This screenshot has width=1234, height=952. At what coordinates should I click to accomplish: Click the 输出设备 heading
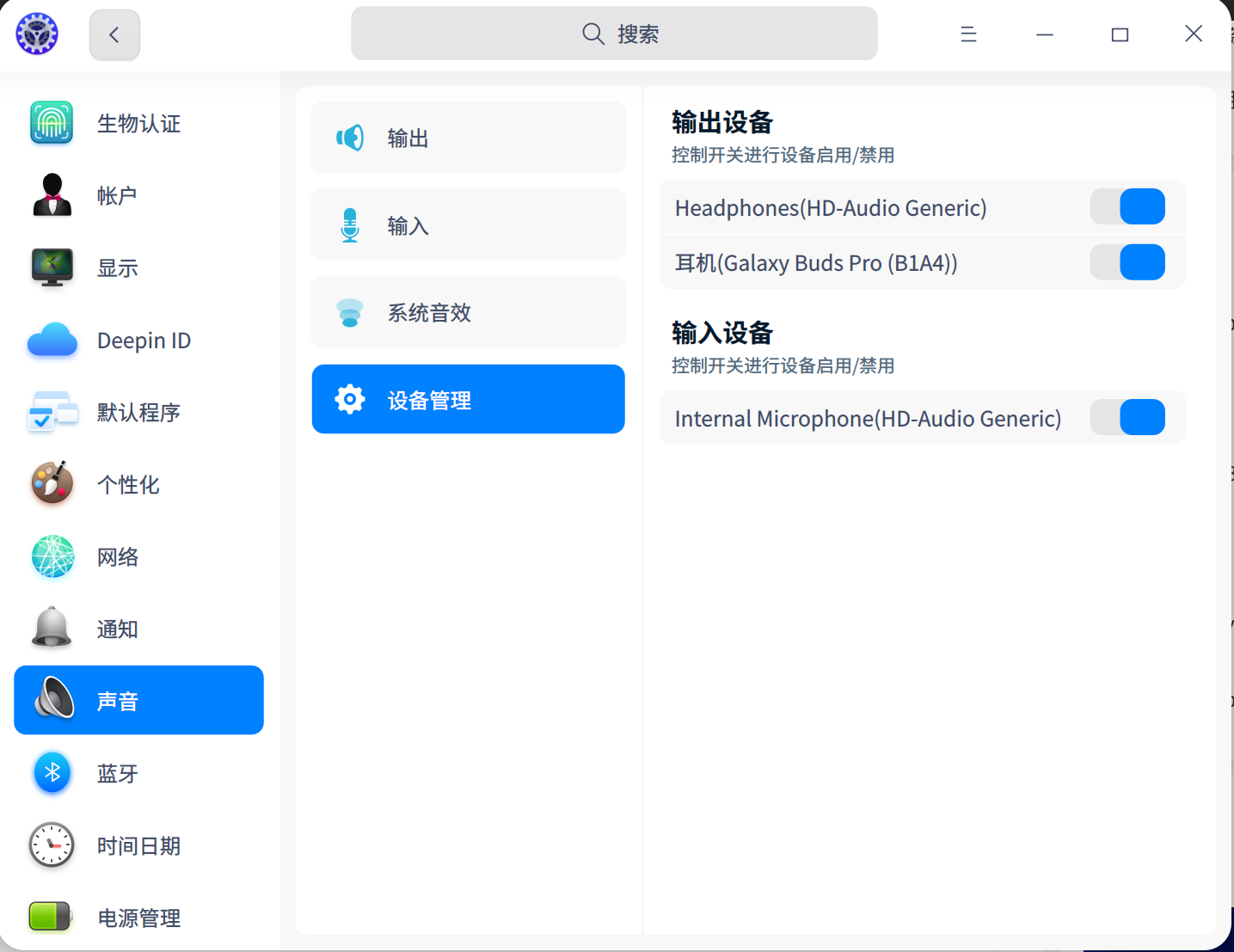click(722, 123)
